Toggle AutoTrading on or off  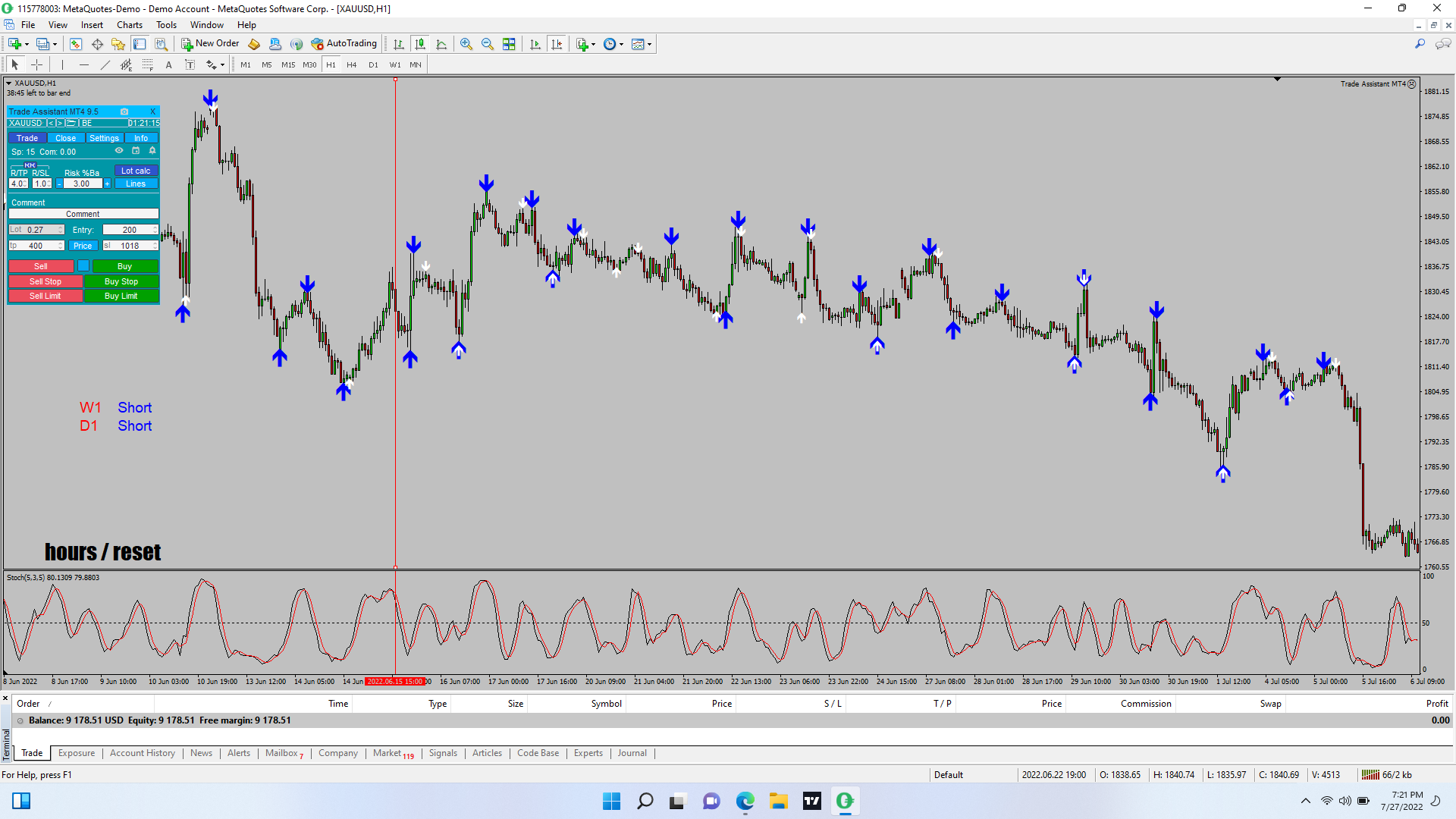344,44
